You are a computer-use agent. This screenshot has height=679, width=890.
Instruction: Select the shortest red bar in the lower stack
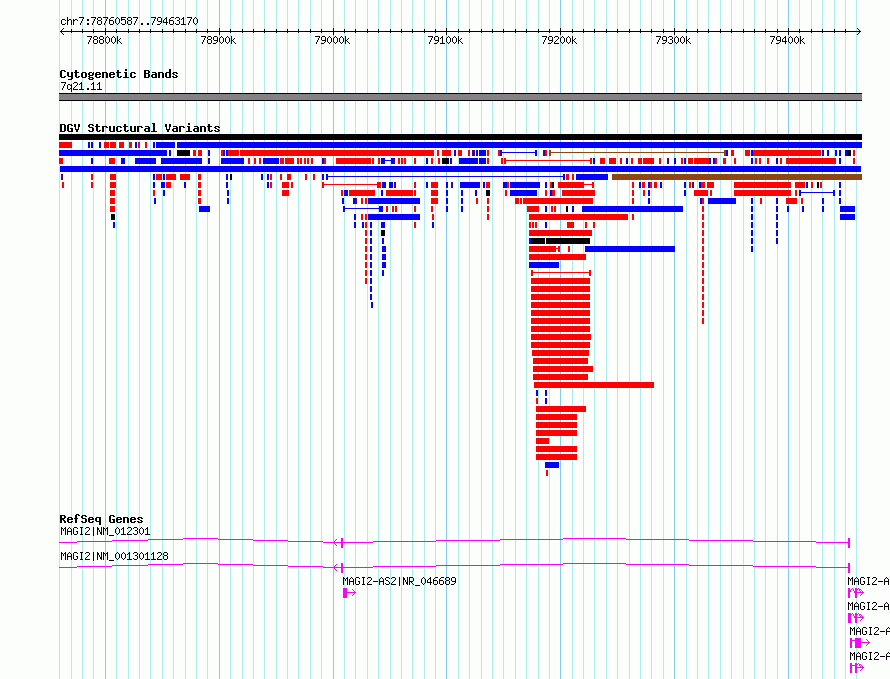[x=543, y=441]
